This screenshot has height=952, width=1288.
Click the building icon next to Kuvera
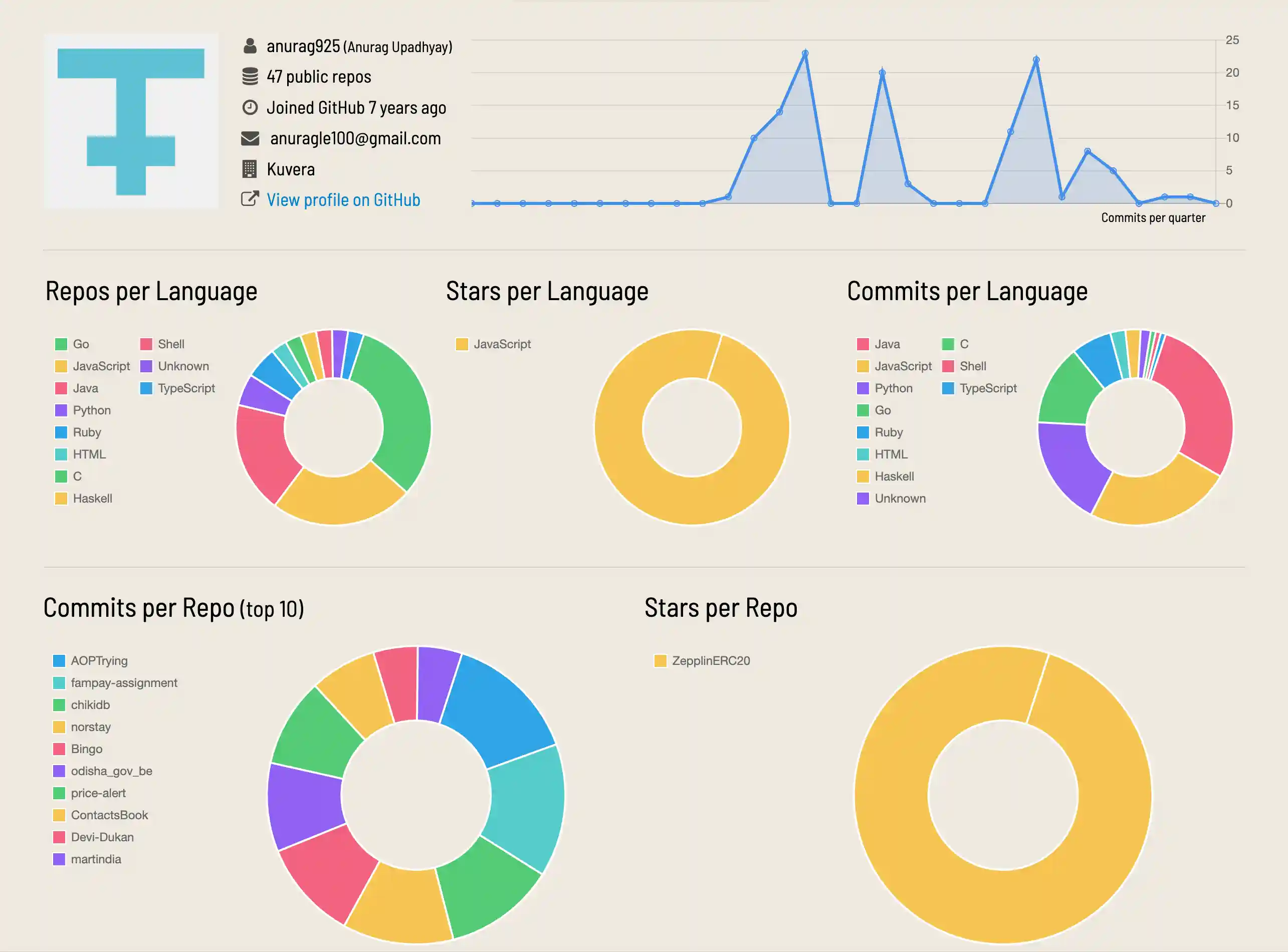(250, 169)
